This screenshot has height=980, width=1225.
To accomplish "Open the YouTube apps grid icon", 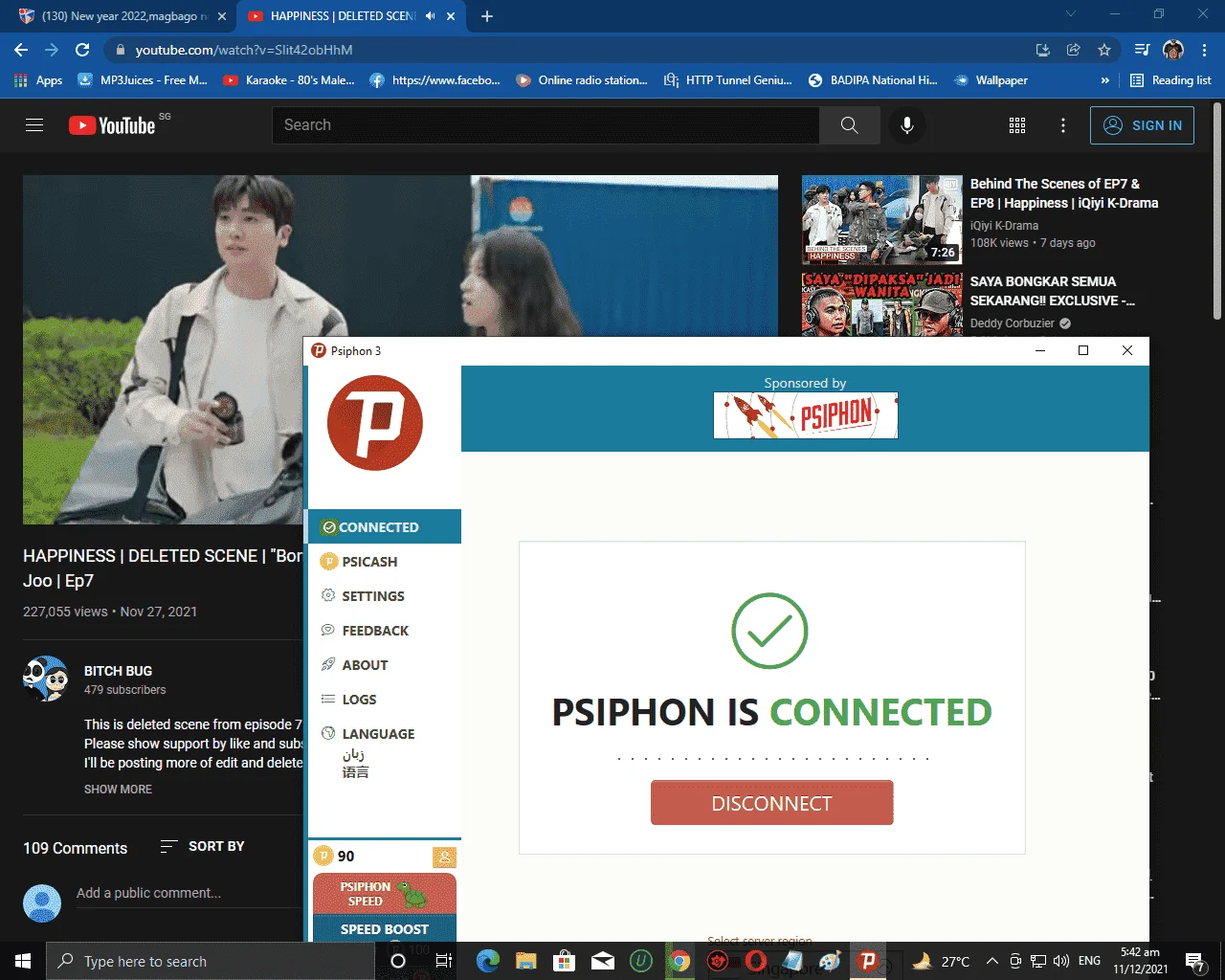I will pyautogui.click(x=1017, y=125).
